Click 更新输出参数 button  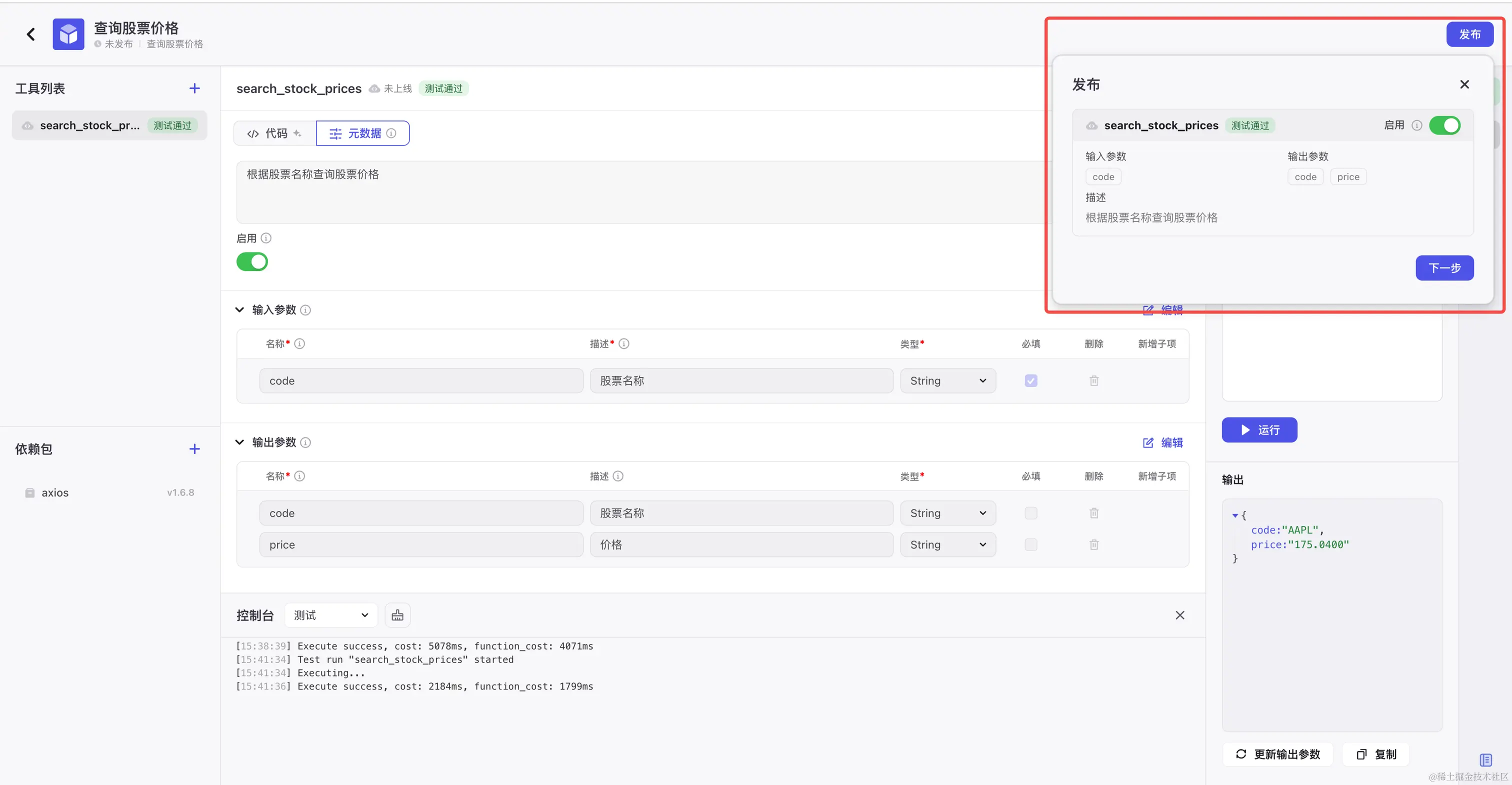[1278, 754]
